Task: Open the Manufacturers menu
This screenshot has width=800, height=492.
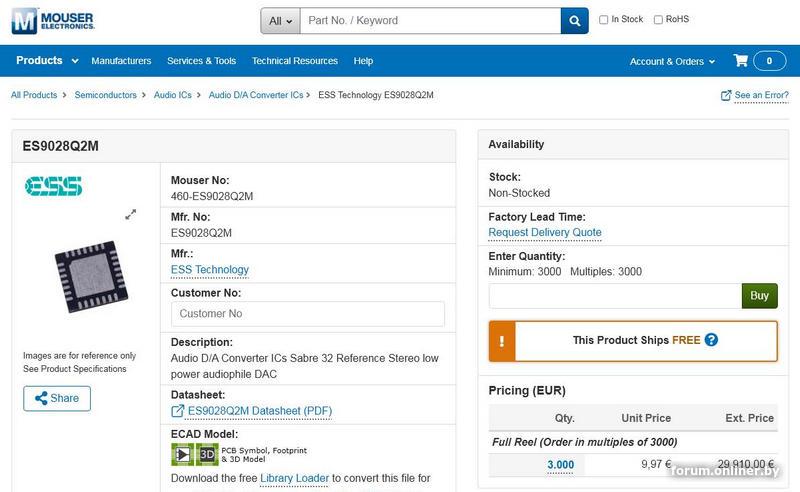Action: [121, 61]
